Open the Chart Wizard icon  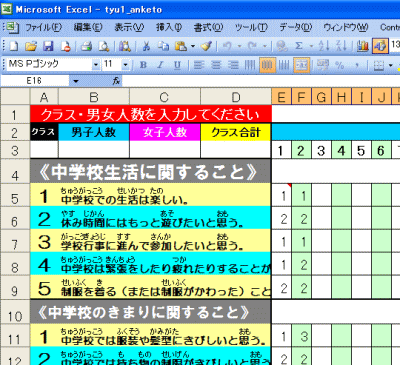362,46
